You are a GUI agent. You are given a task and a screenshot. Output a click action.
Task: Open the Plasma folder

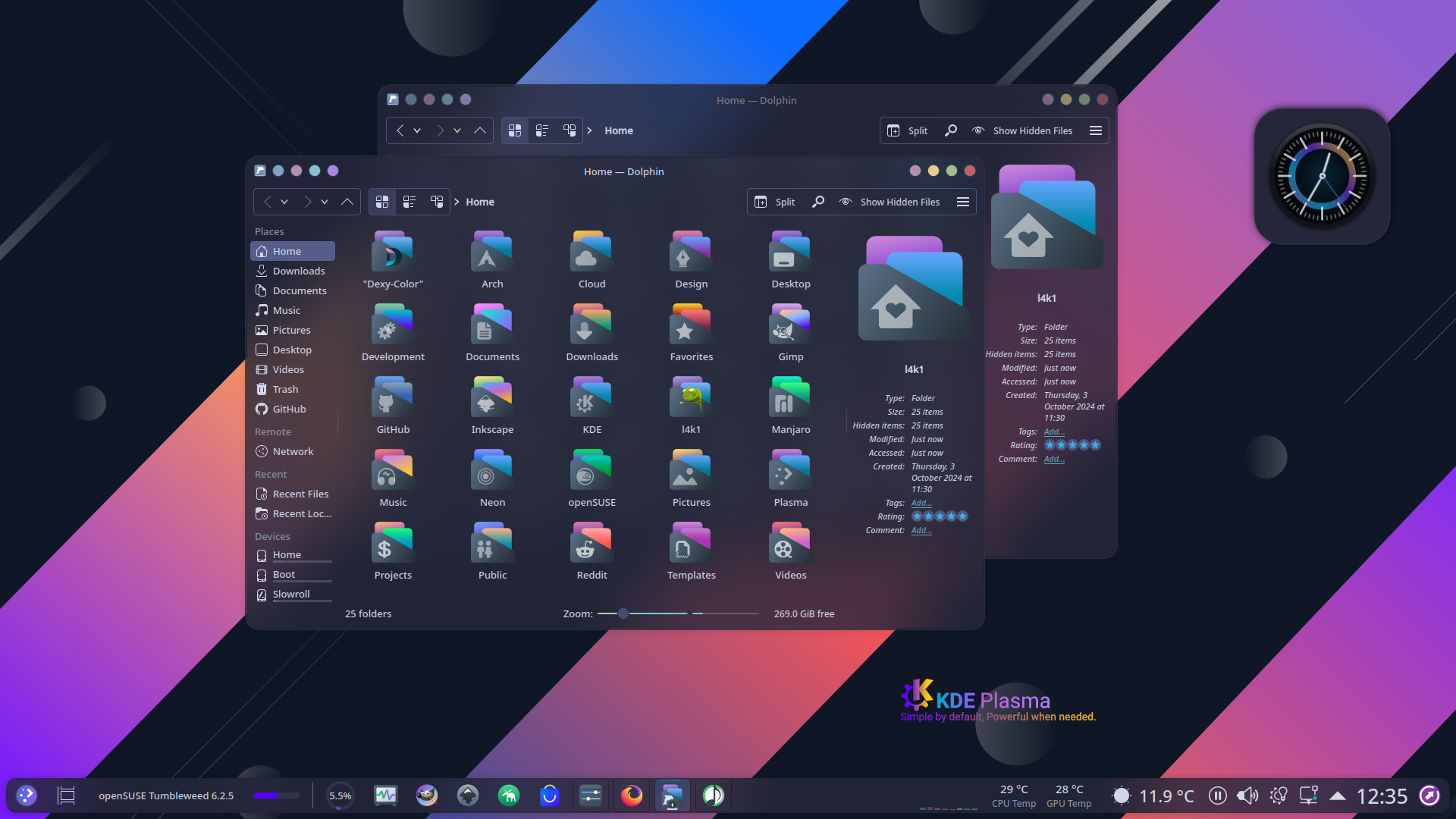pyautogui.click(x=790, y=479)
